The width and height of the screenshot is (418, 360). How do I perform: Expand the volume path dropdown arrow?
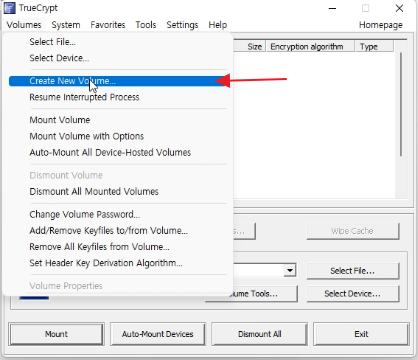click(290, 270)
